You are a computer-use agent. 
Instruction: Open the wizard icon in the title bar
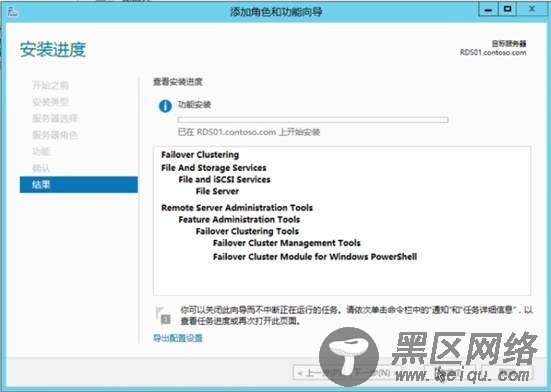point(13,12)
